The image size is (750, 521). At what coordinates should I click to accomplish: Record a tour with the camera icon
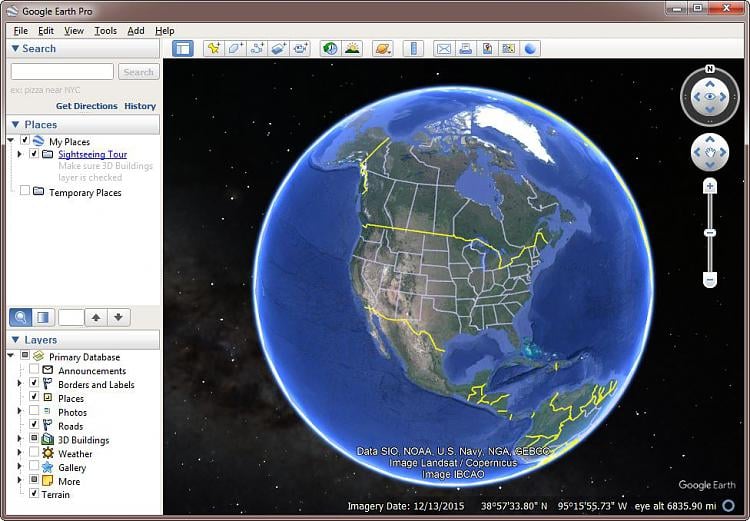(x=300, y=48)
